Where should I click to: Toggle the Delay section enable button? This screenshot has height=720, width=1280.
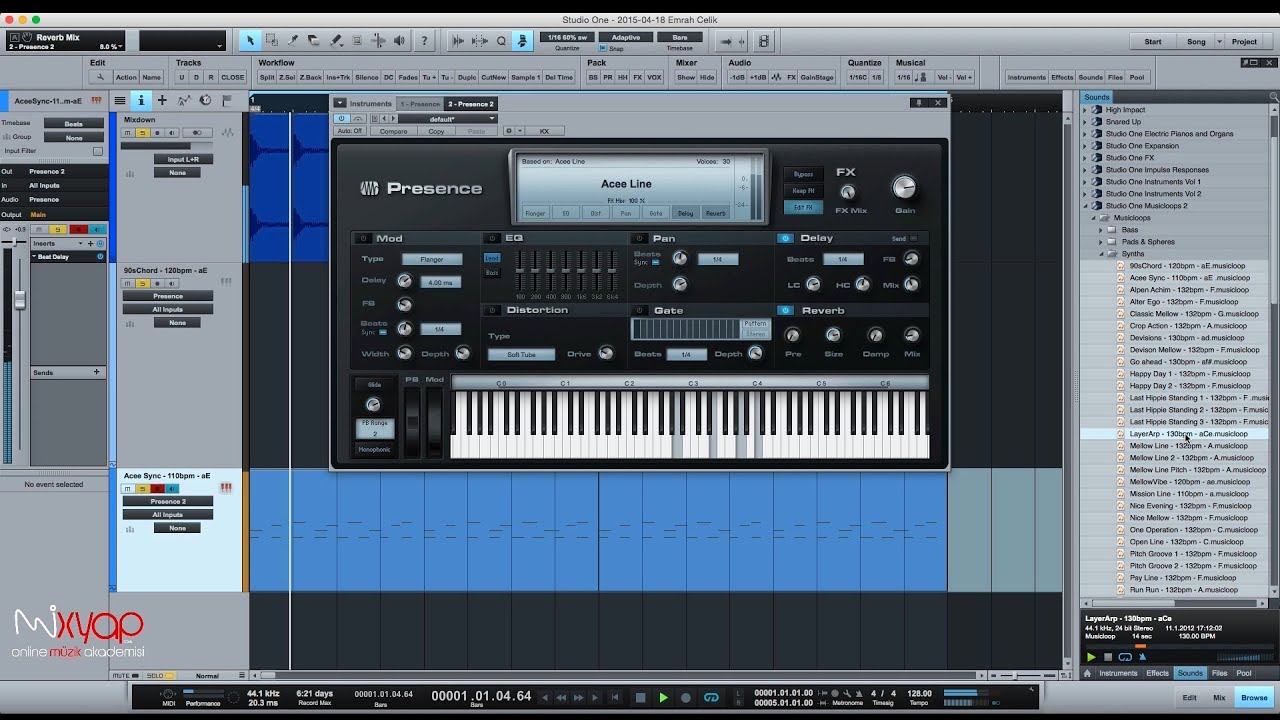(x=786, y=238)
